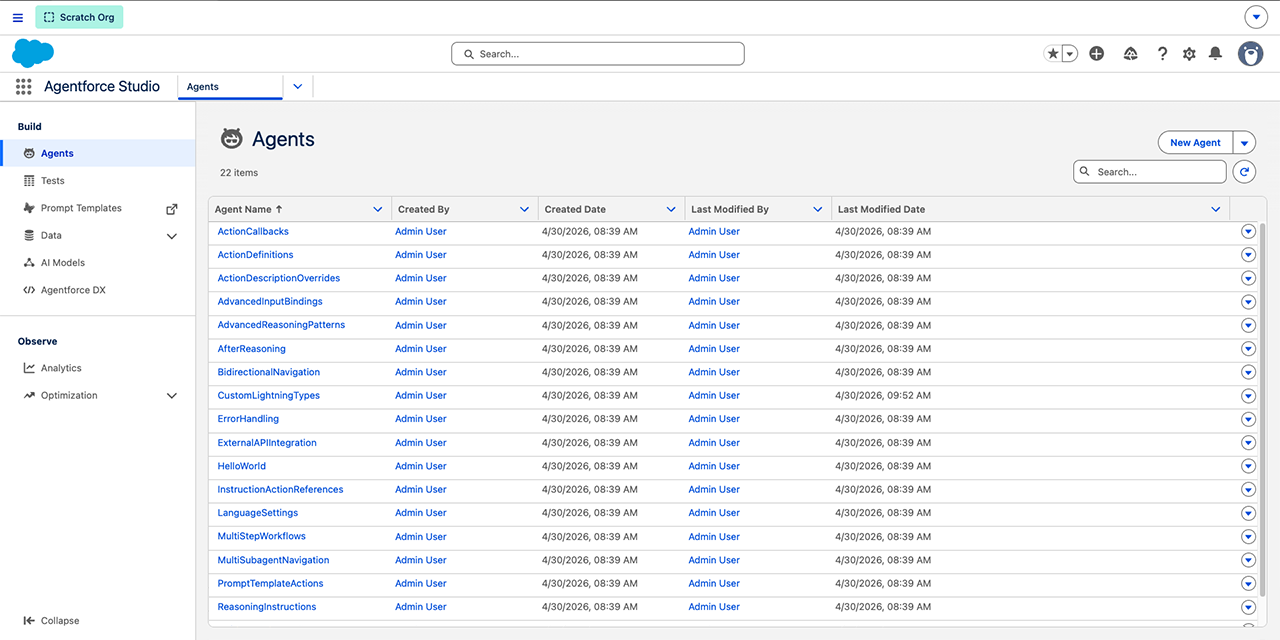Click the New Agent button
This screenshot has height=640, width=1280.
click(x=1195, y=143)
